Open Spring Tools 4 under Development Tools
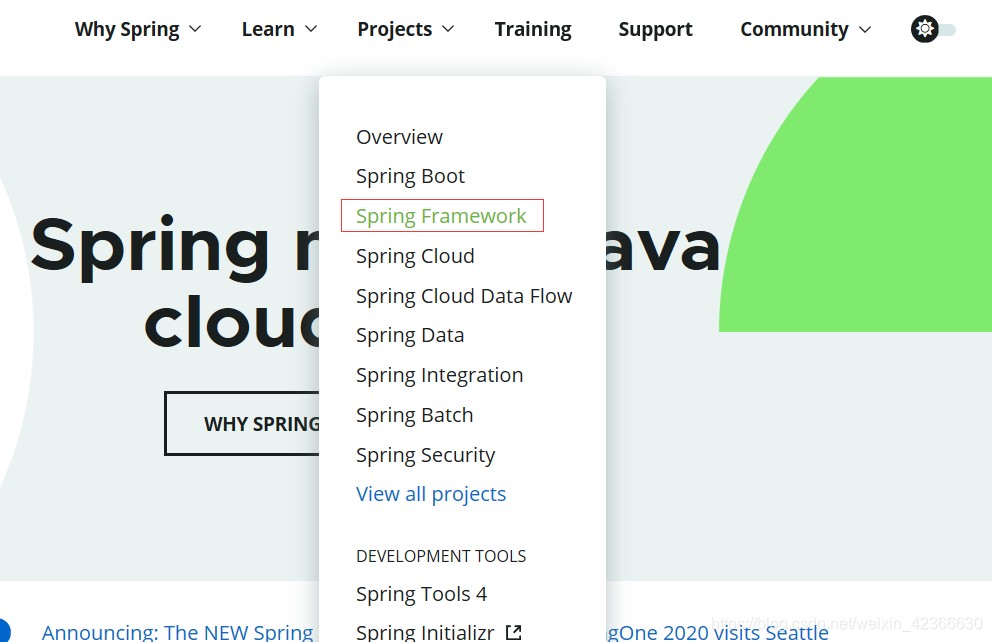Viewport: 992px width, 642px height. click(x=421, y=594)
